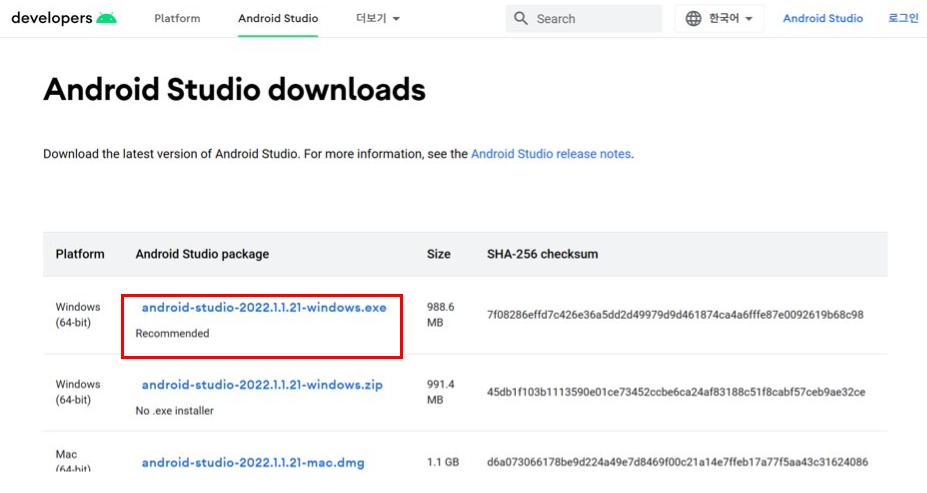This screenshot has width=927, height=493.
Task: Click the Recommended label
Action: [x=172, y=333]
